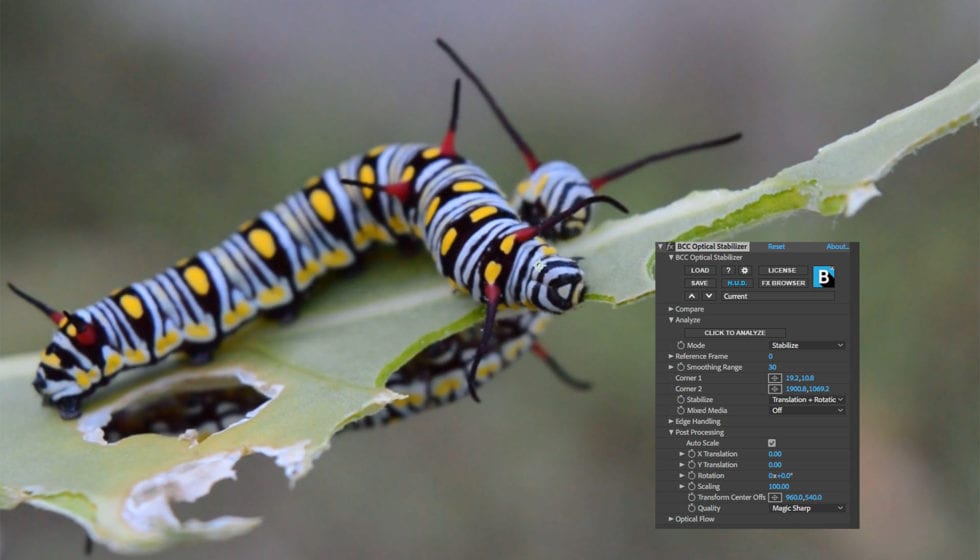980x560 pixels.
Task: Click the LICENSE button
Action: [x=782, y=271]
